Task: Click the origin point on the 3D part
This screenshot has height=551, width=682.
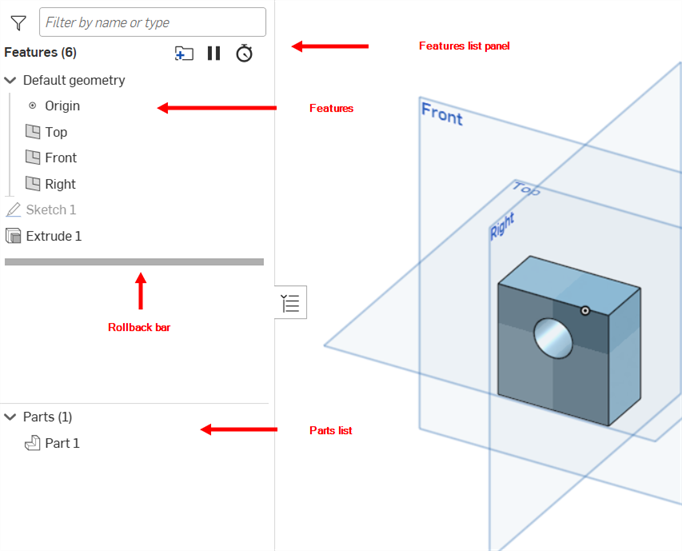Action: tap(585, 311)
